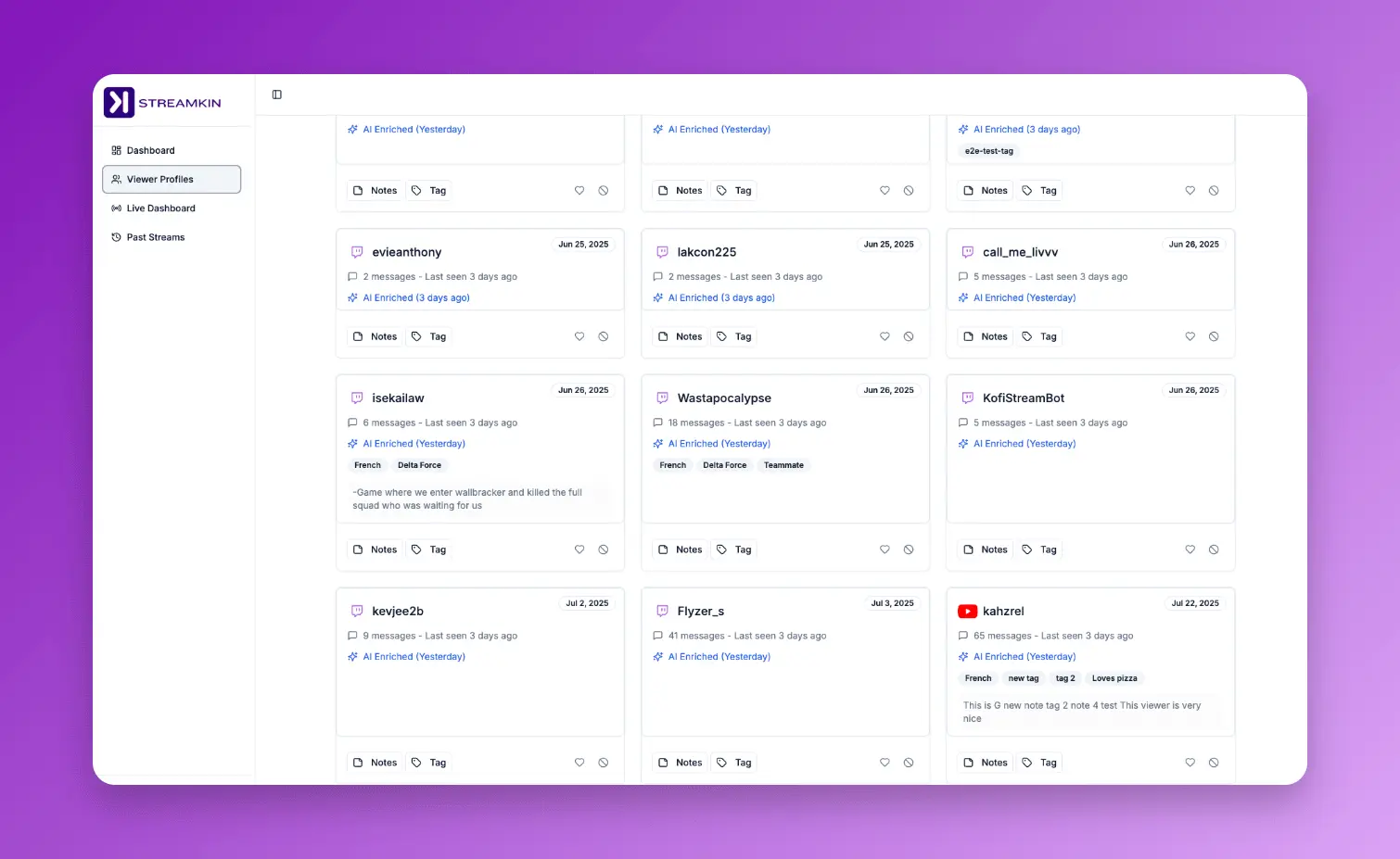
Task: Click the new tag chip on kahzrel
Action: pos(1024,678)
